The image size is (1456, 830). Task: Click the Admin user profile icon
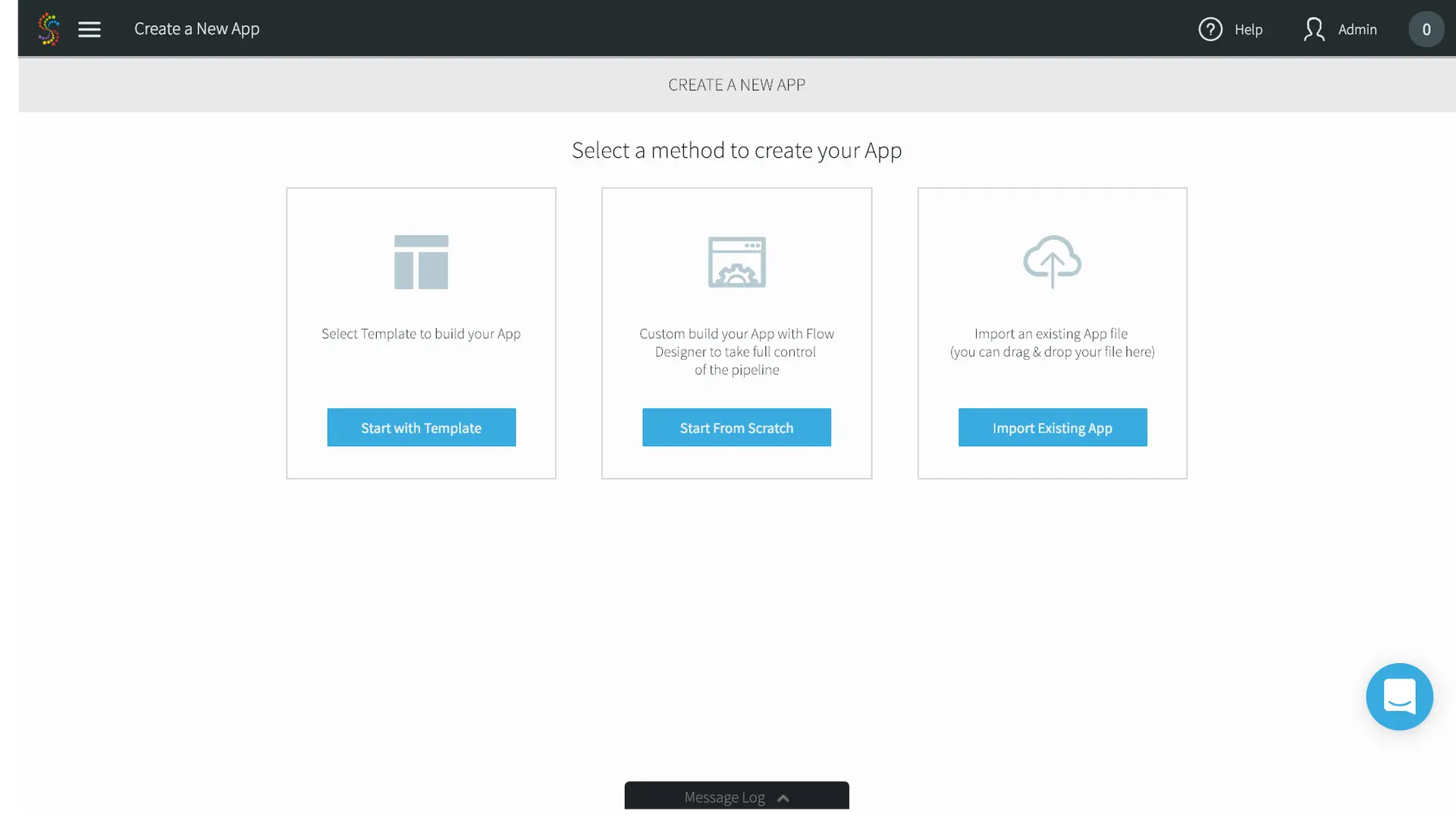click(1313, 30)
